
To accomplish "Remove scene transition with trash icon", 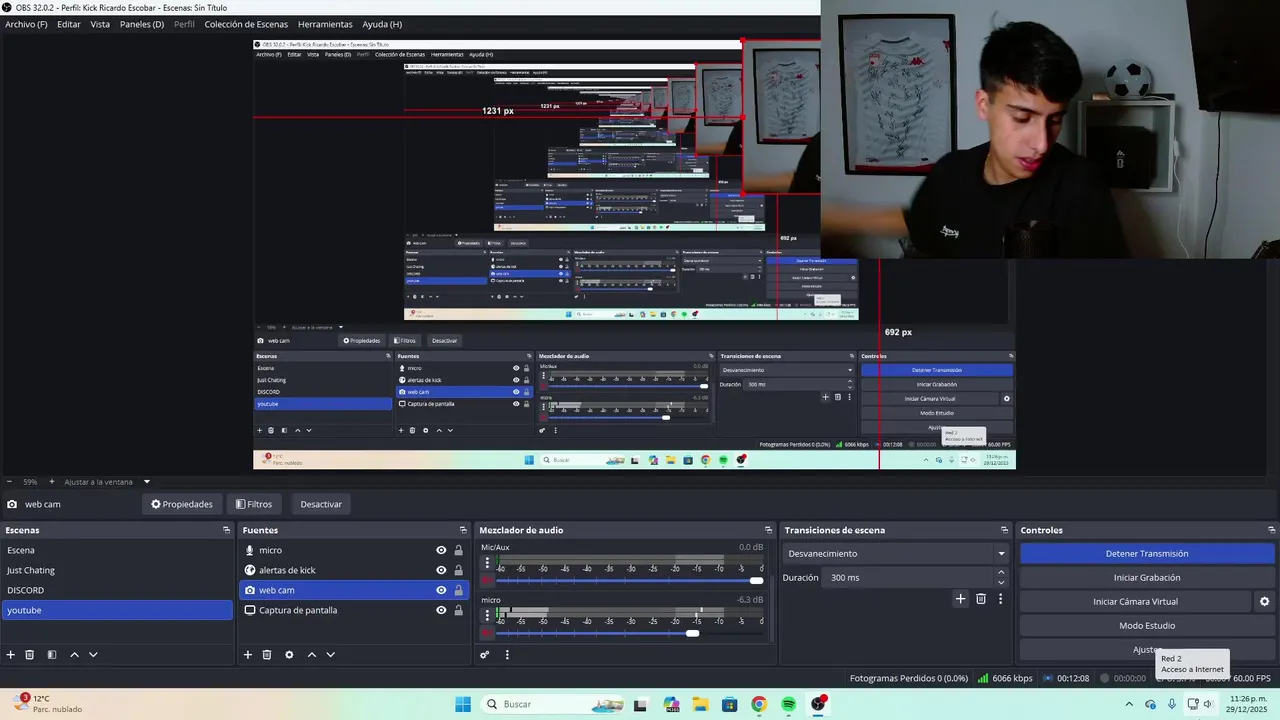I will [981, 599].
